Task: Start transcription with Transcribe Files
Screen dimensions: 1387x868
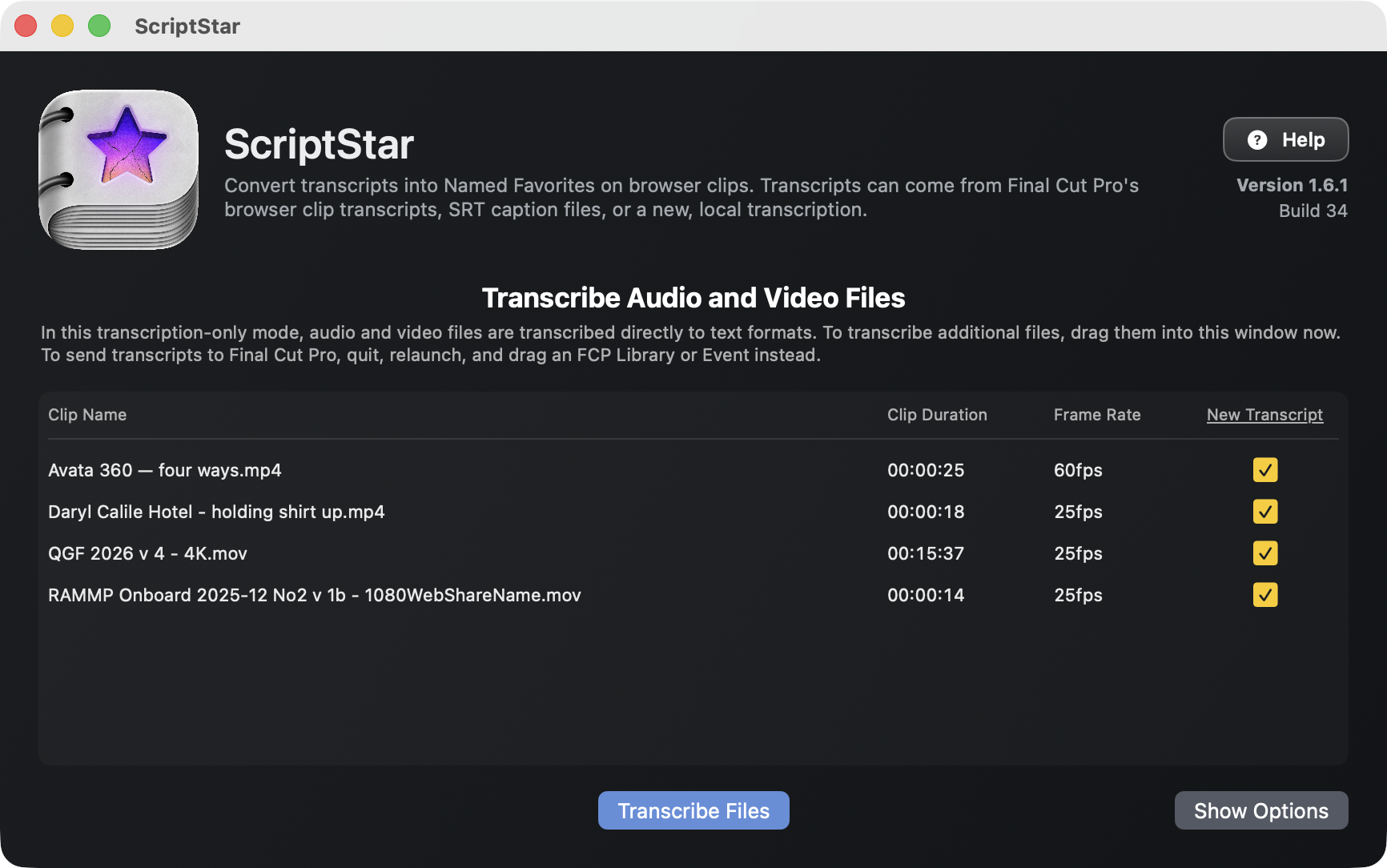Action: [693, 810]
